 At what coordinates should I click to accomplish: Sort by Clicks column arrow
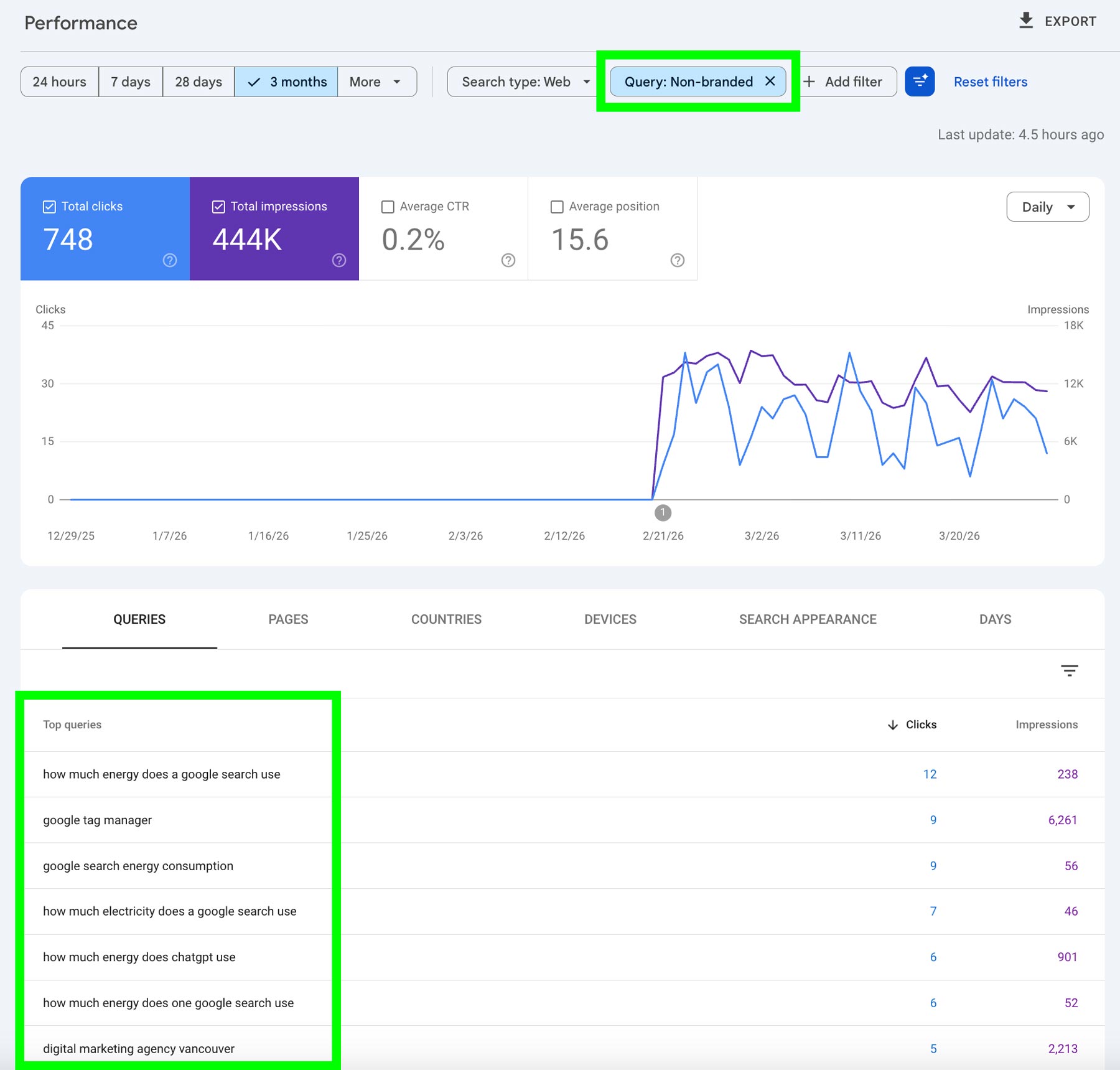coord(893,725)
